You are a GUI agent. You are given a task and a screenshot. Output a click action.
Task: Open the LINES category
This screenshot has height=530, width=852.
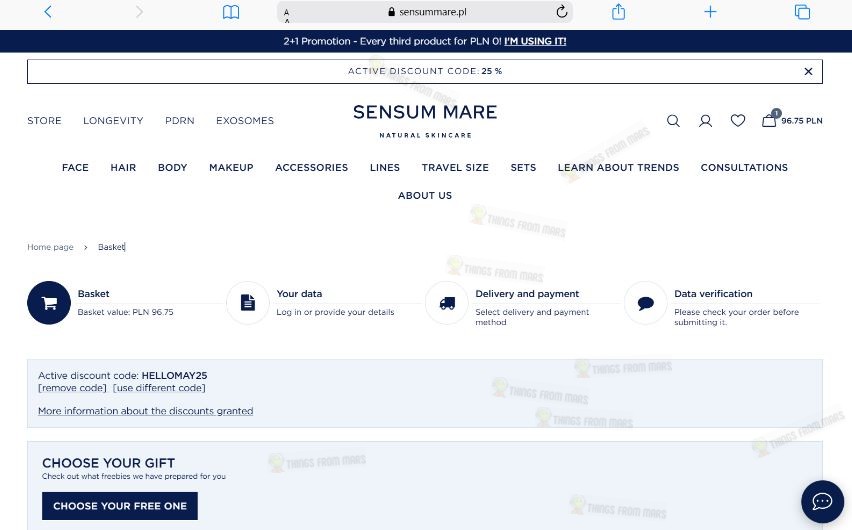385,167
